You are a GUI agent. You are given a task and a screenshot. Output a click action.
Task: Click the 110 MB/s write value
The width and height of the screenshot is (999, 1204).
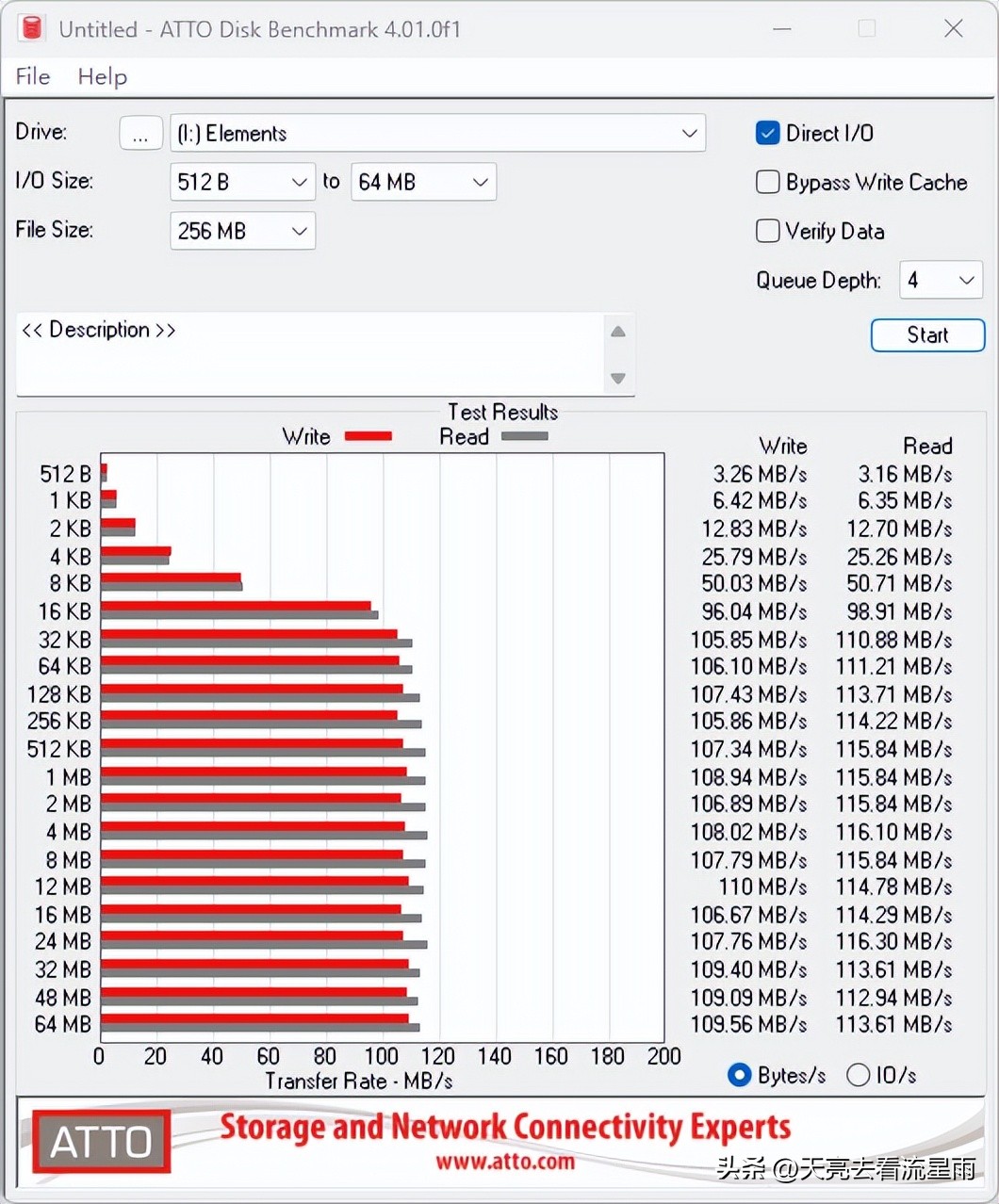pyautogui.click(x=762, y=887)
